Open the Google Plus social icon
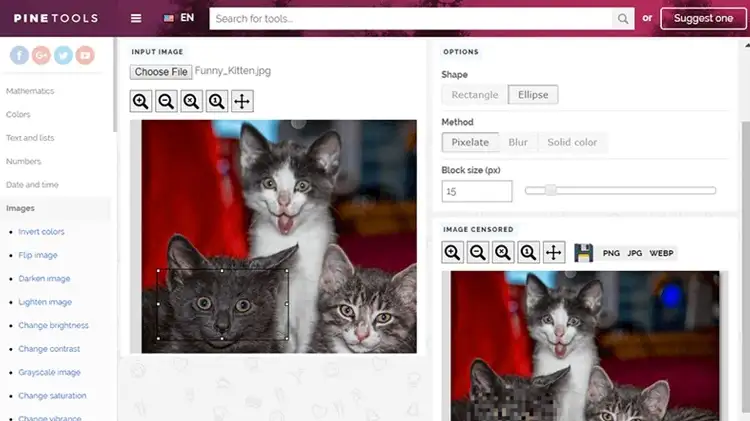The width and height of the screenshot is (750, 421). pyautogui.click(x=41, y=55)
